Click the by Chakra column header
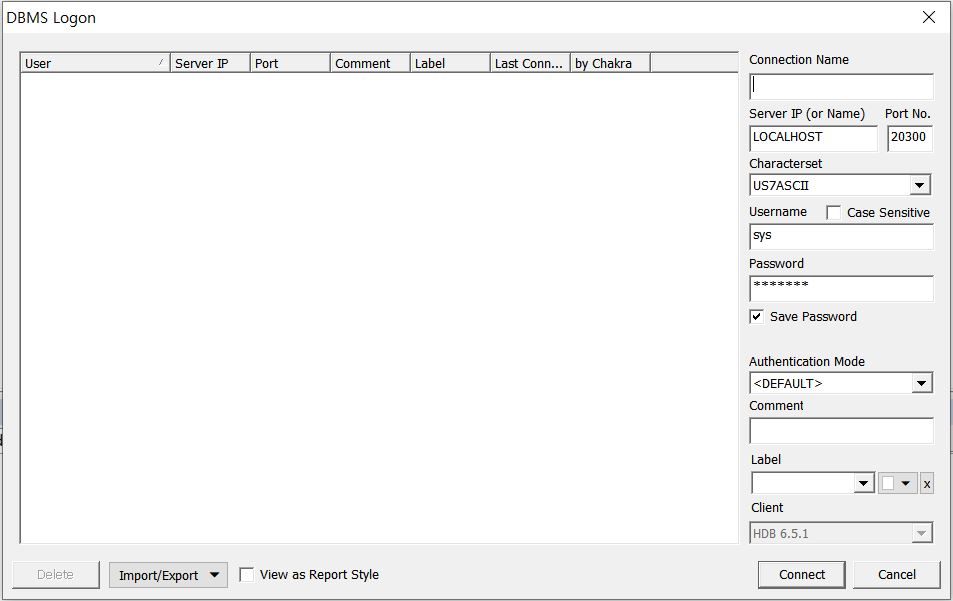Image resolution: width=953 pixels, height=601 pixels. click(610, 64)
